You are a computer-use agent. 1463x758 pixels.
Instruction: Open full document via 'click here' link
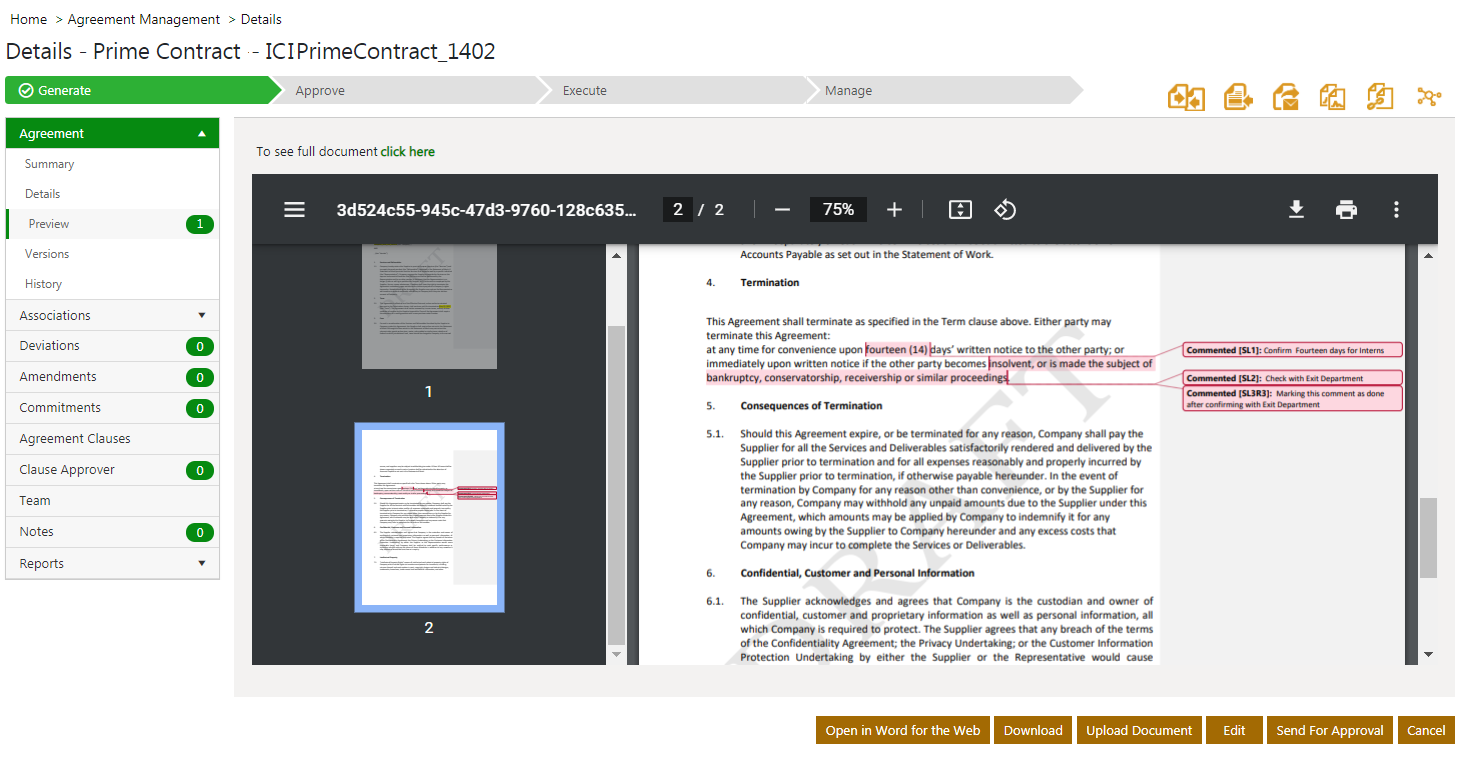pyautogui.click(x=407, y=152)
